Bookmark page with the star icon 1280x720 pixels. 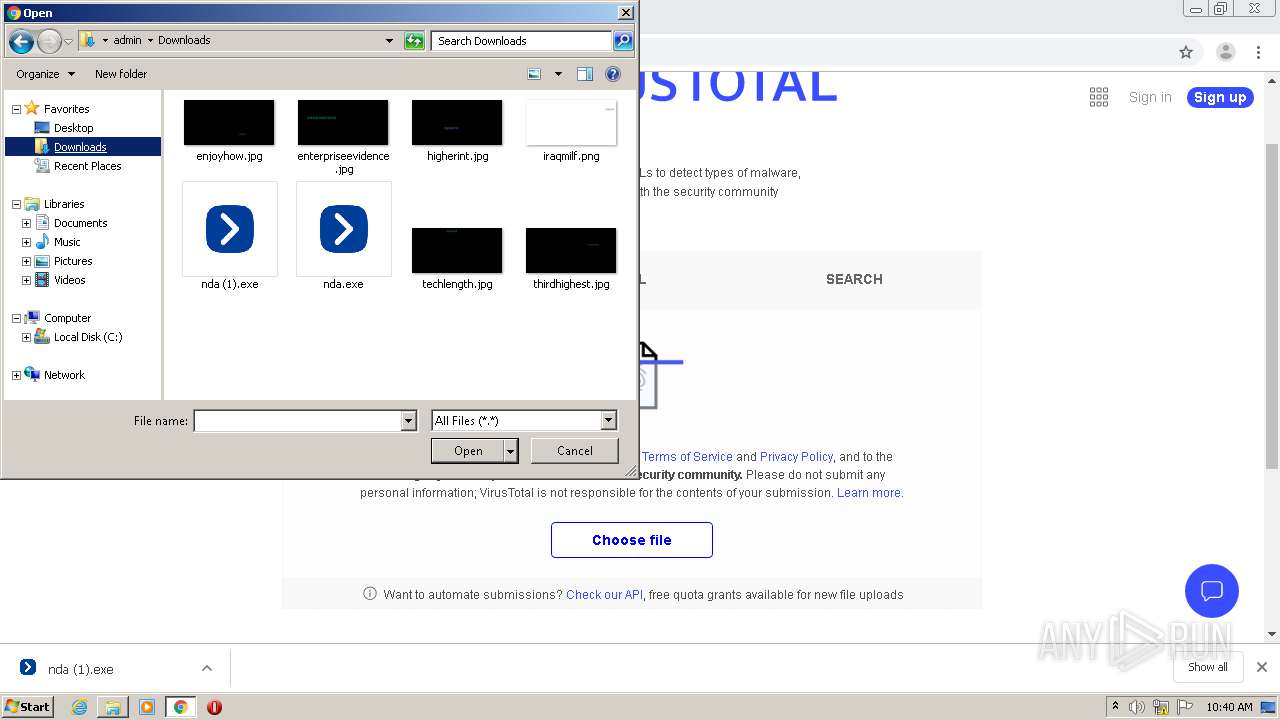(x=1186, y=52)
